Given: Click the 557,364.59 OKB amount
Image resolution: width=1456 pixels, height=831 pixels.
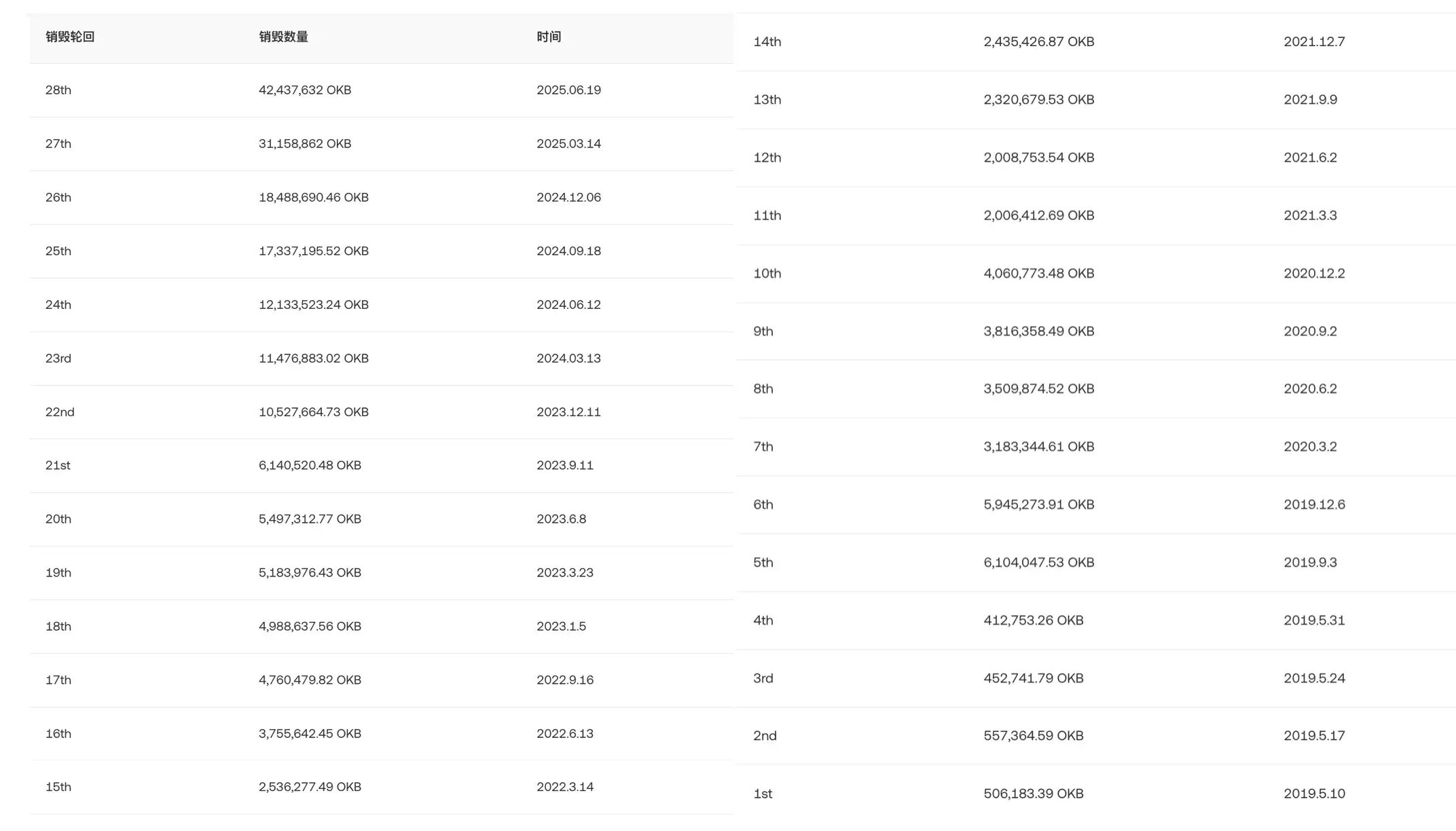Looking at the screenshot, I should click(1033, 736).
